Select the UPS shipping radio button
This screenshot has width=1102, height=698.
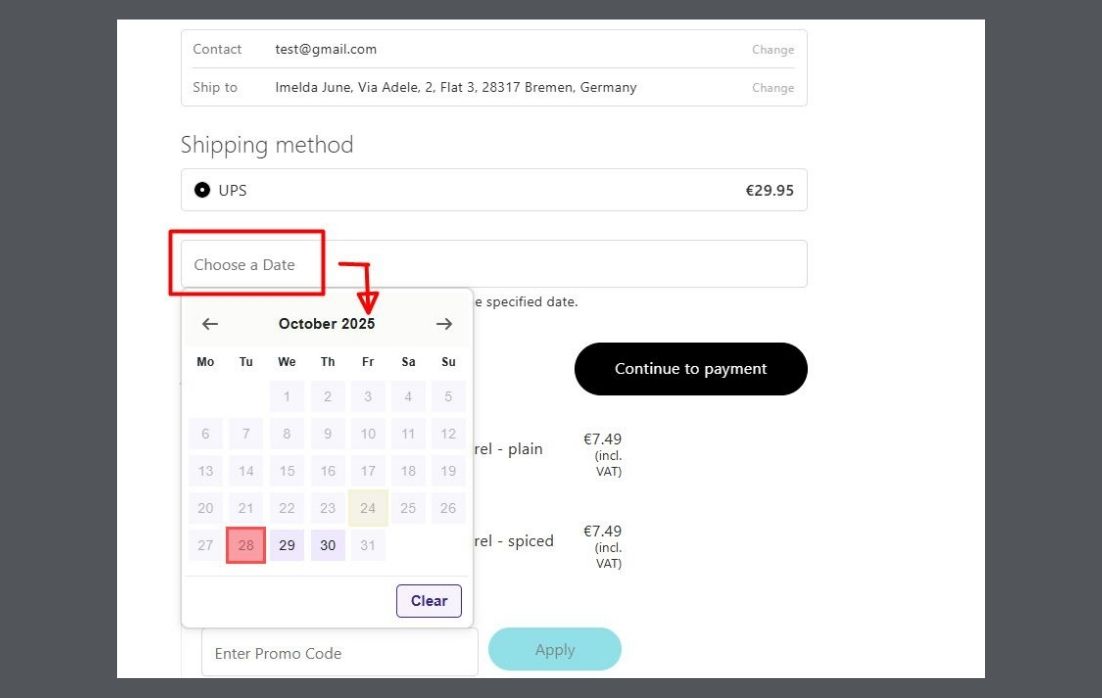point(202,190)
